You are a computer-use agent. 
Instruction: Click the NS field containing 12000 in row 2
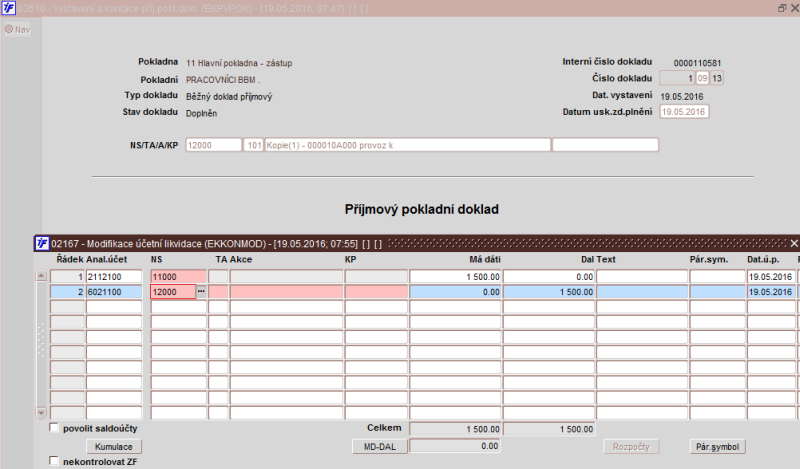[x=173, y=292]
